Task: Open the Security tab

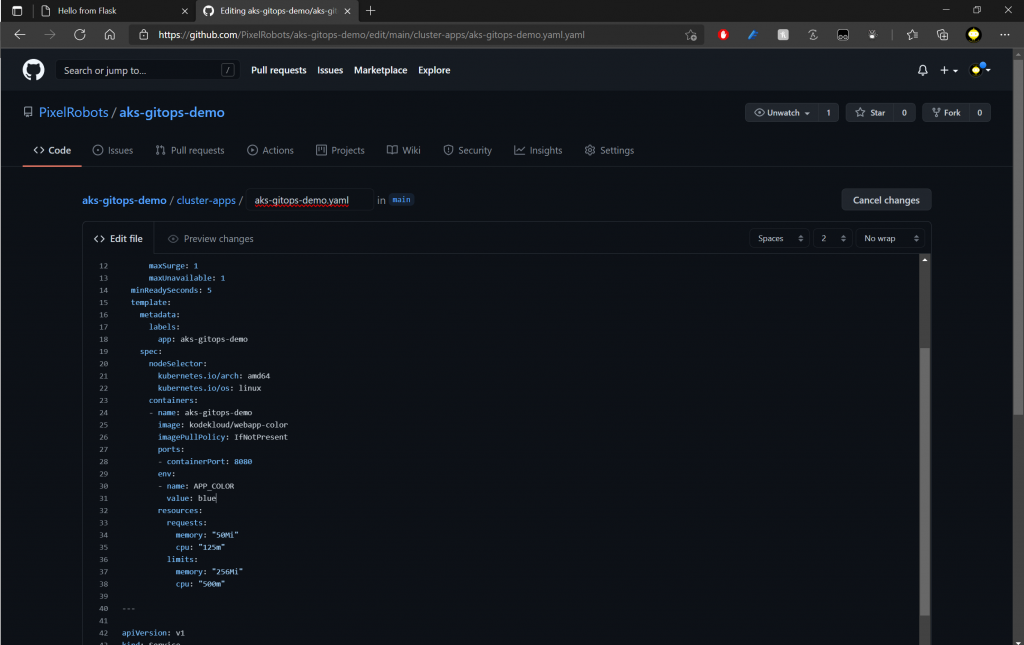Action: tap(468, 150)
